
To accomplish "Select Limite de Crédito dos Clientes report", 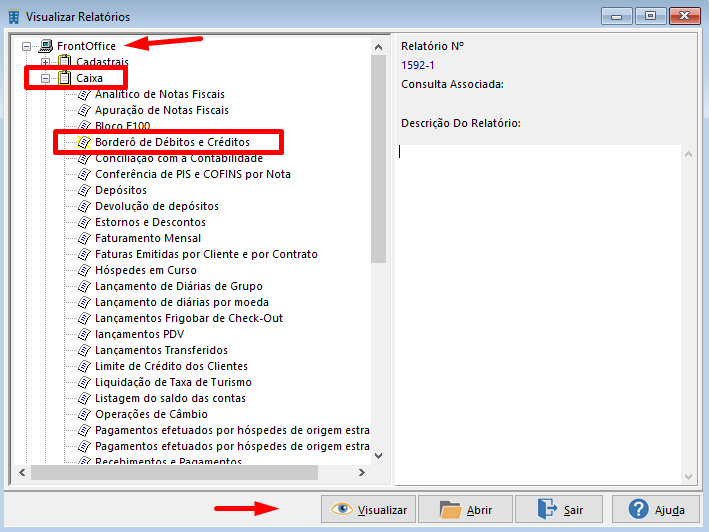I will click(x=171, y=366).
